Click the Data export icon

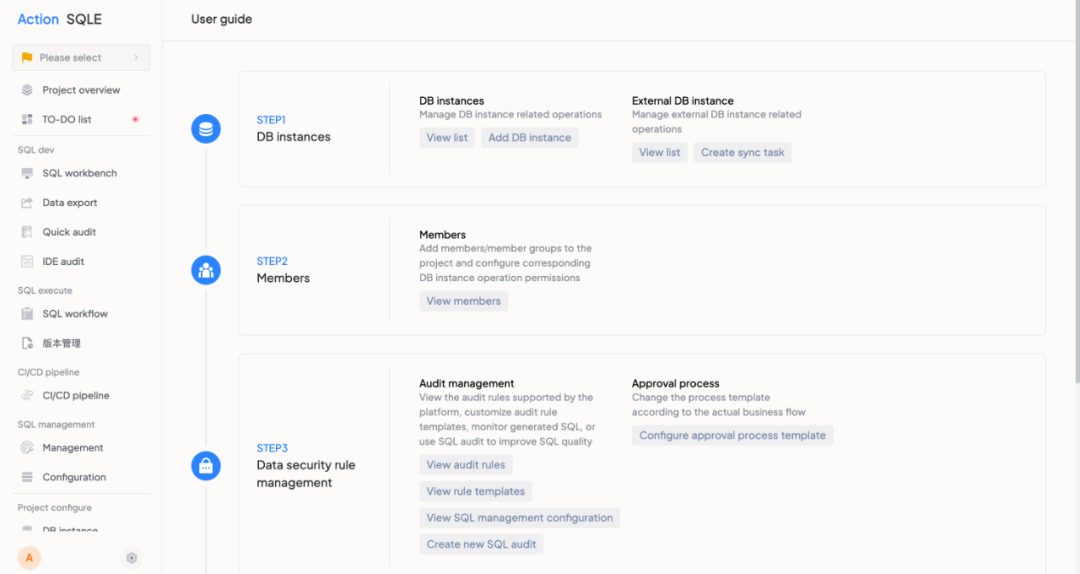pos(27,203)
